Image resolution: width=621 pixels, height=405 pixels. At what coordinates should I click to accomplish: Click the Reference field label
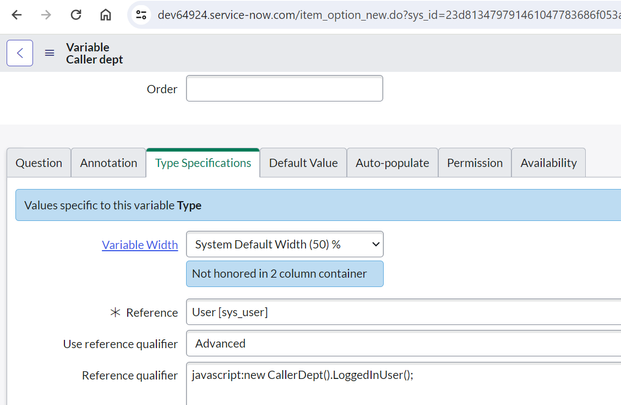click(x=152, y=312)
